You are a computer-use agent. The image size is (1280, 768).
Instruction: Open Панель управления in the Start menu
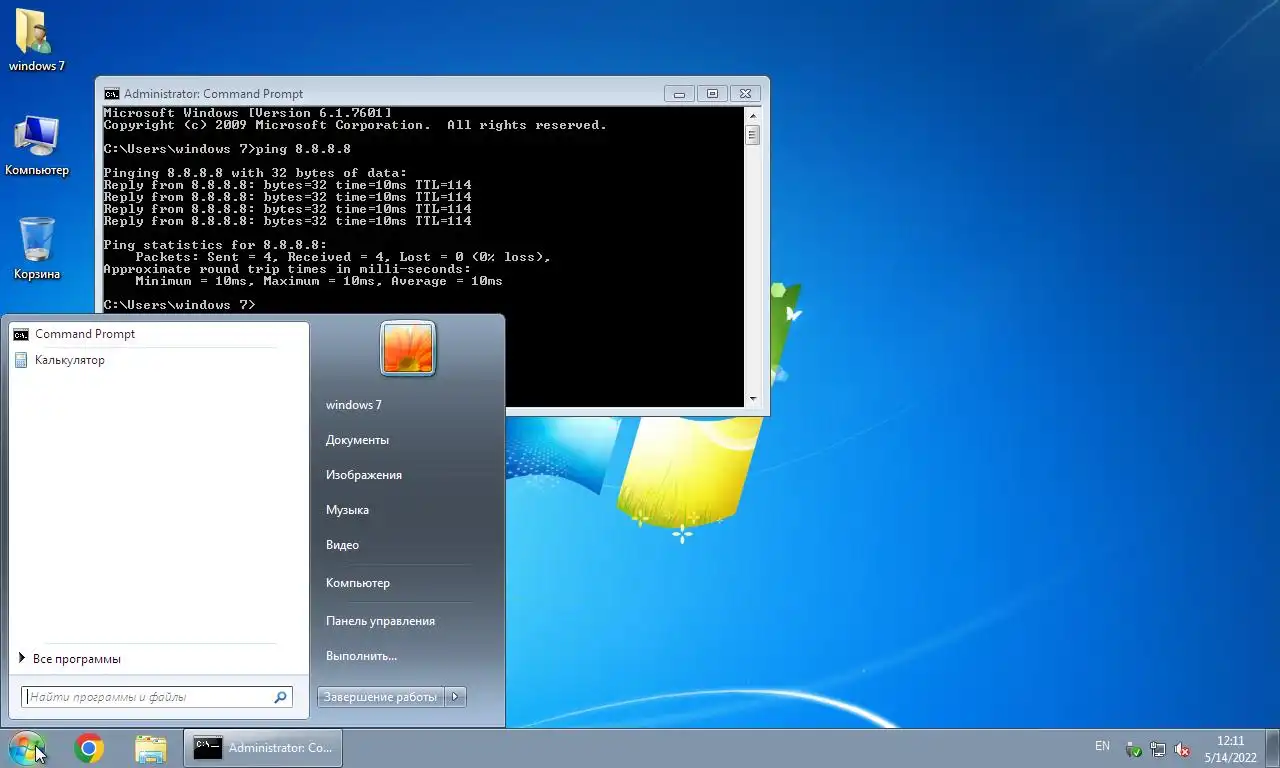380,621
